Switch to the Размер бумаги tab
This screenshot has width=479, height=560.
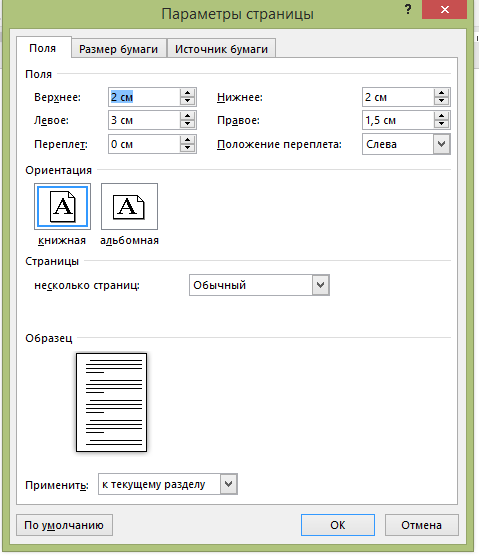[x=119, y=49]
